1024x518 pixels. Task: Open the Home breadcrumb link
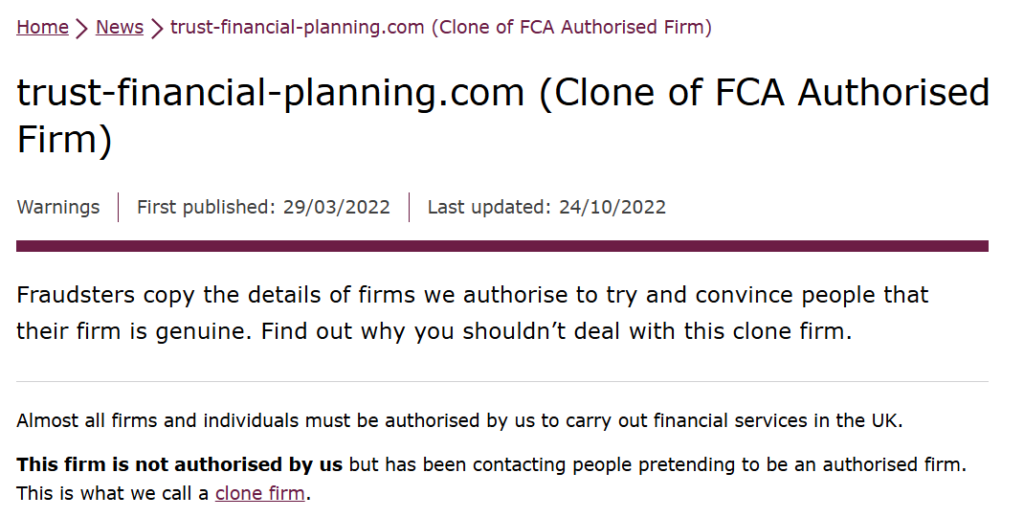coord(42,27)
